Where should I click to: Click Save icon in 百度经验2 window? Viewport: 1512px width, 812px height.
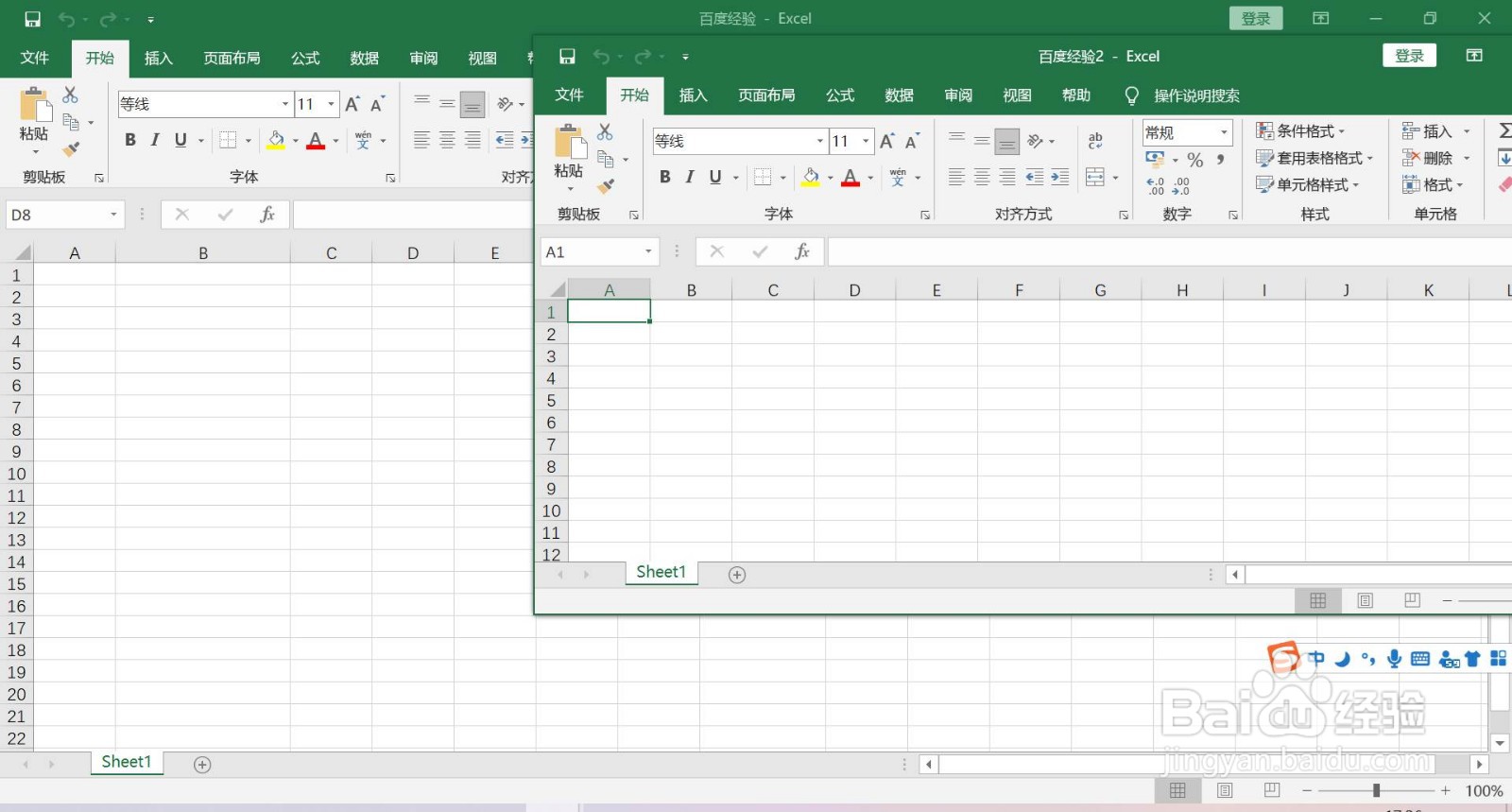tap(567, 57)
